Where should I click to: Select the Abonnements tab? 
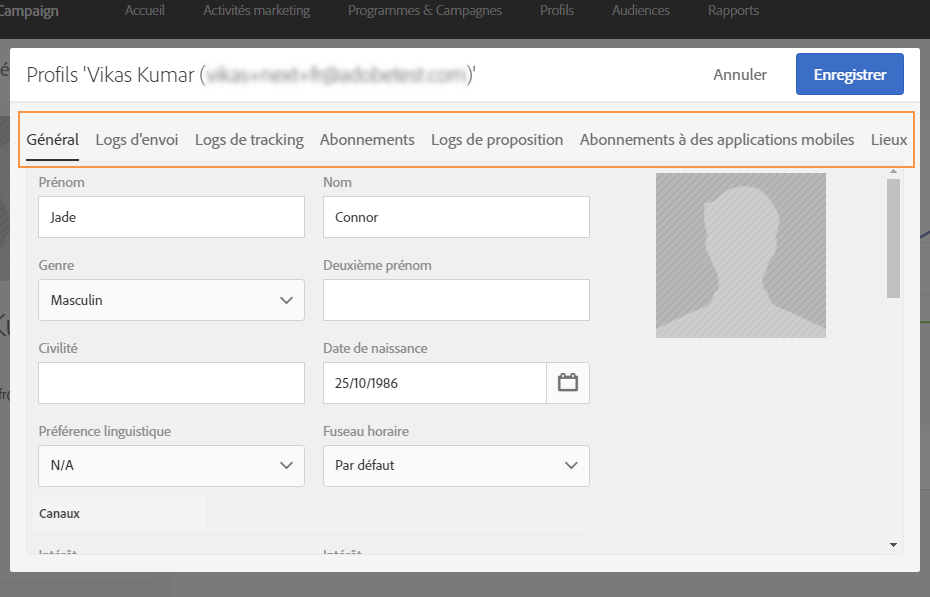click(x=367, y=140)
